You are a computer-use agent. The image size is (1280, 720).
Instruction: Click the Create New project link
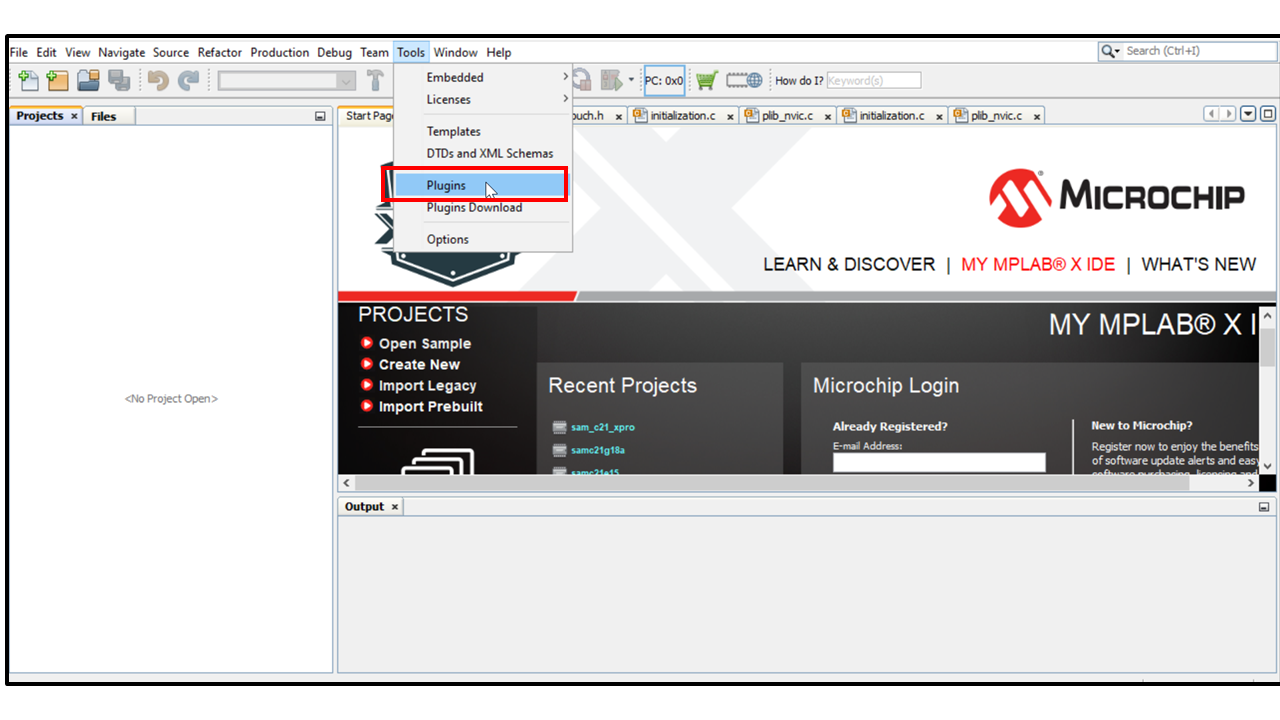419,364
